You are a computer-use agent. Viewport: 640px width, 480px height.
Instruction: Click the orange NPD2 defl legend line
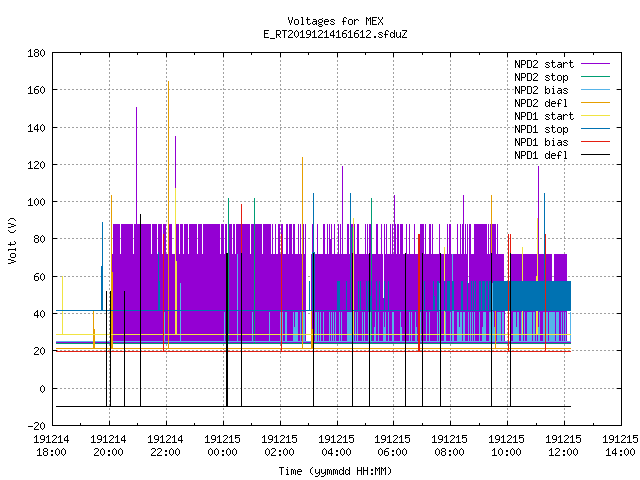point(595,103)
